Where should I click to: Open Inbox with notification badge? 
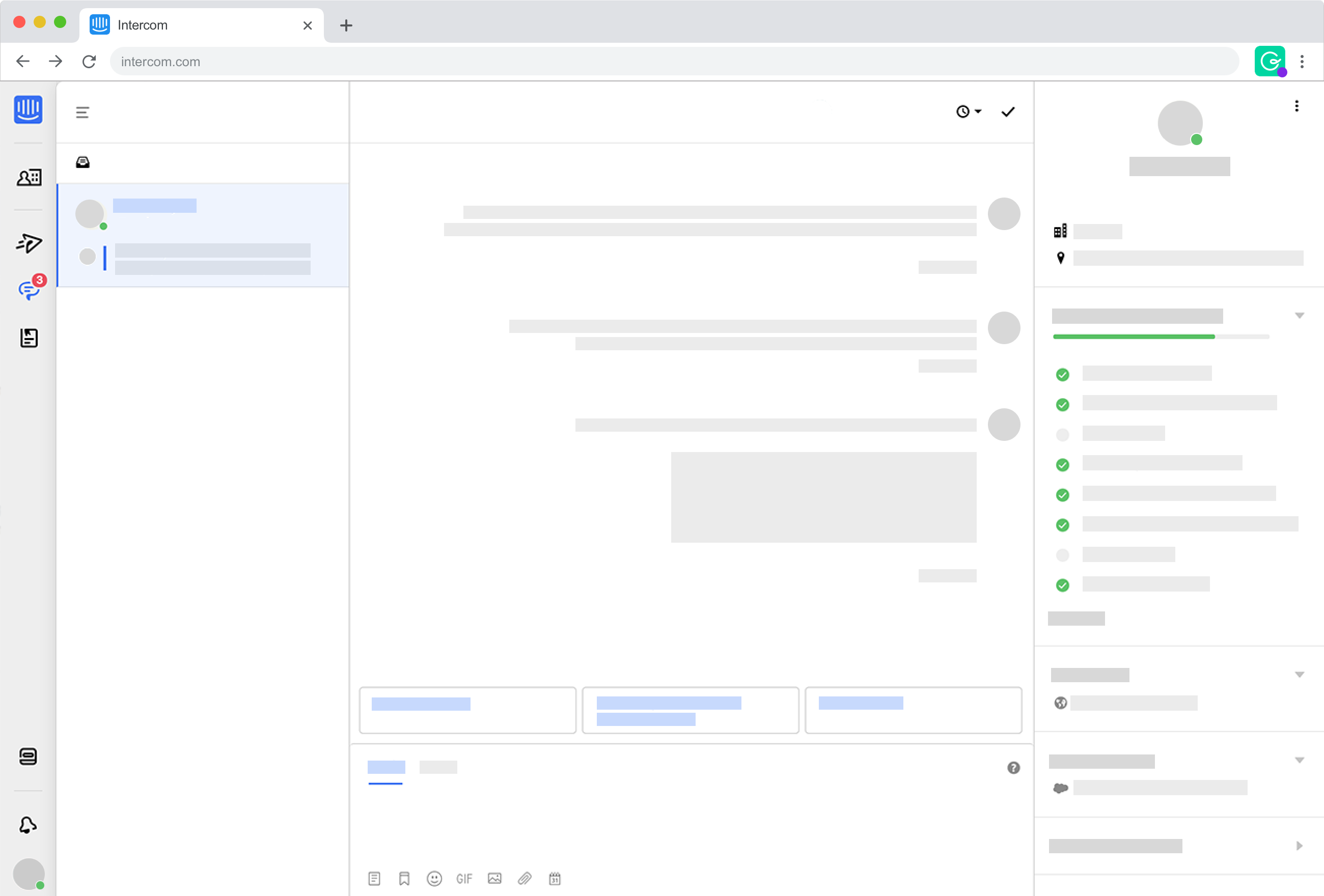tap(29, 291)
